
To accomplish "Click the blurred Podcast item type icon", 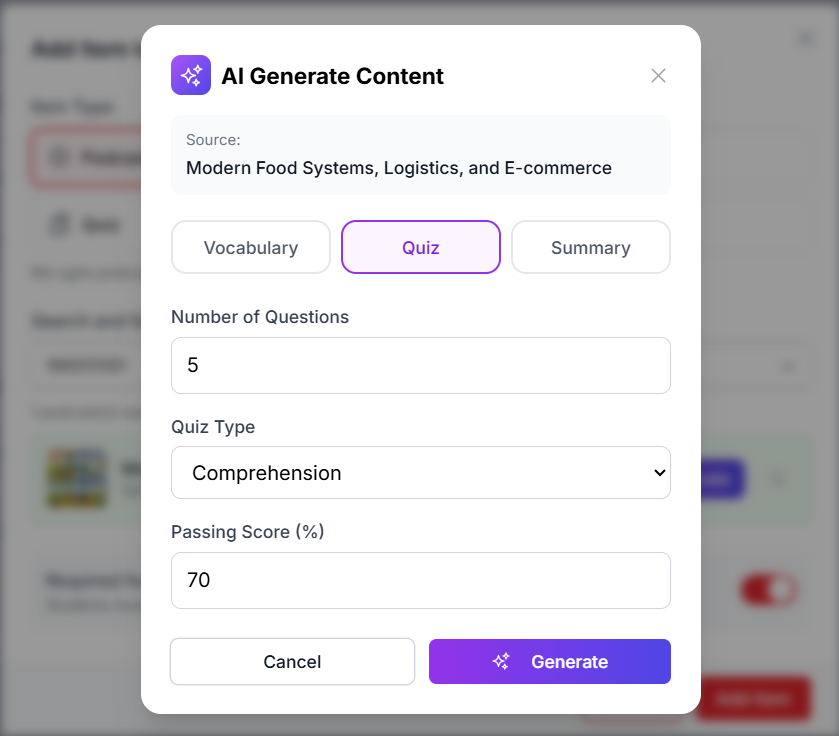I will [x=59, y=158].
